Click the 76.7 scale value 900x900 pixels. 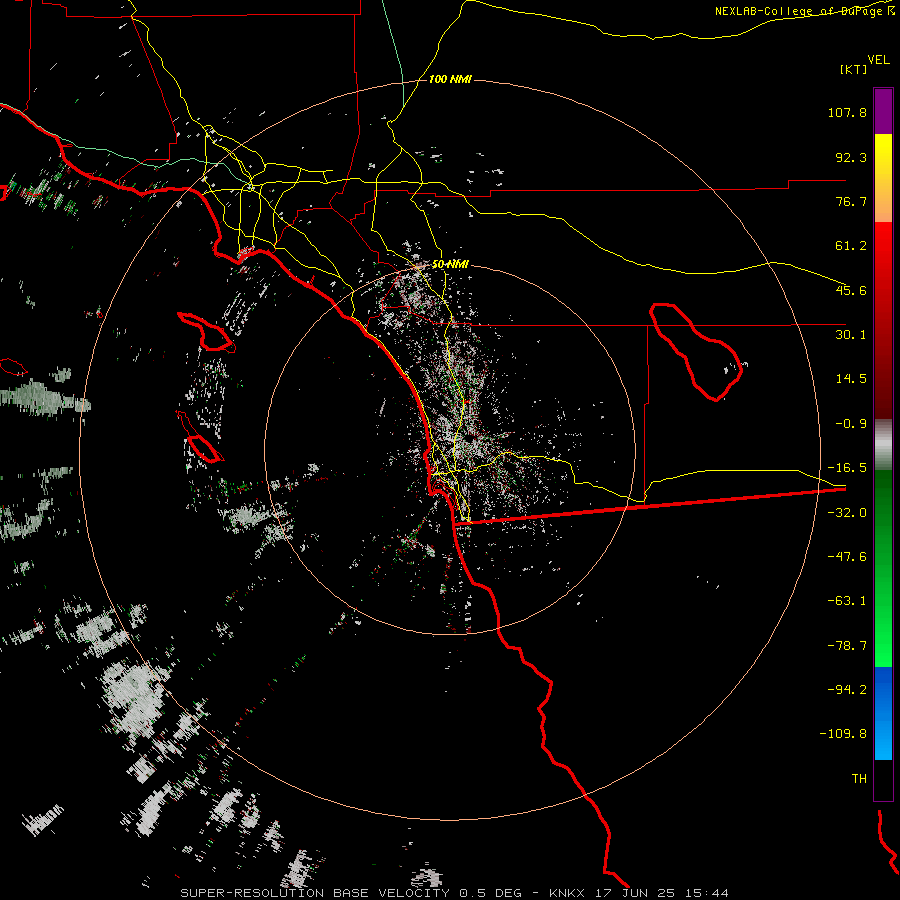pyautogui.click(x=851, y=201)
